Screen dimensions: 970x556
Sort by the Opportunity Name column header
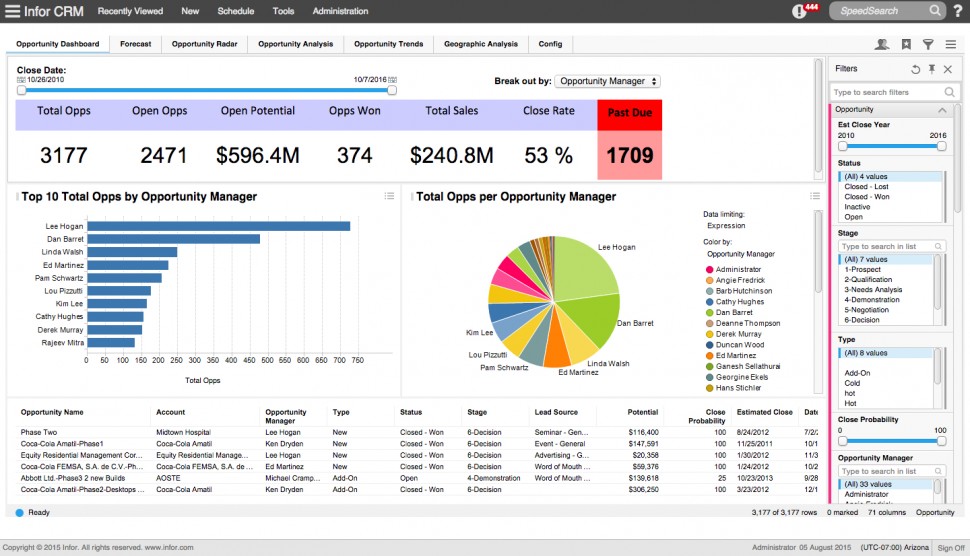tap(52, 412)
